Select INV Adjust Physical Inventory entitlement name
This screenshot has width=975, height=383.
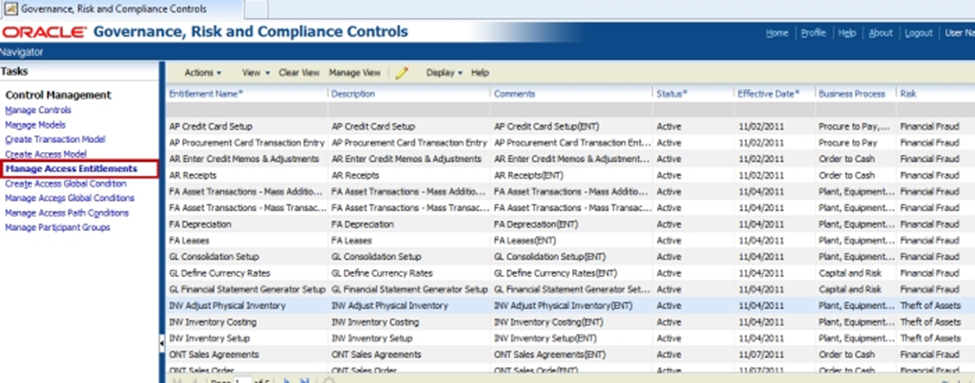pyautogui.click(x=227, y=305)
